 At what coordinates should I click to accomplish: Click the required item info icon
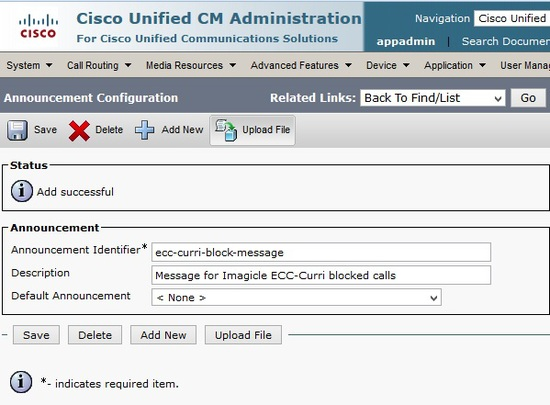21,382
